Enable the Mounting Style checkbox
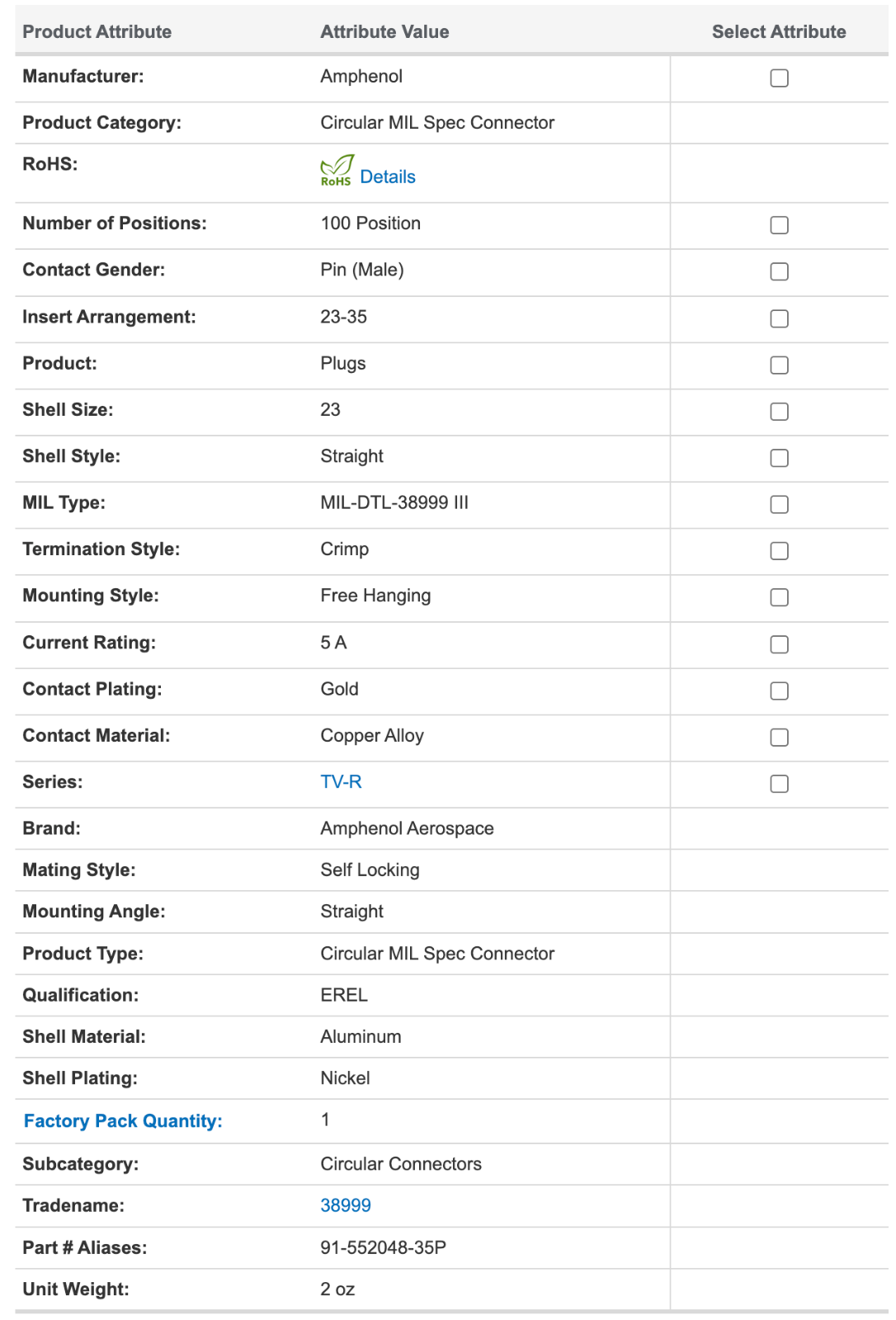Image resolution: width=896 pixels, height=1320 pixels. (779, 597)
